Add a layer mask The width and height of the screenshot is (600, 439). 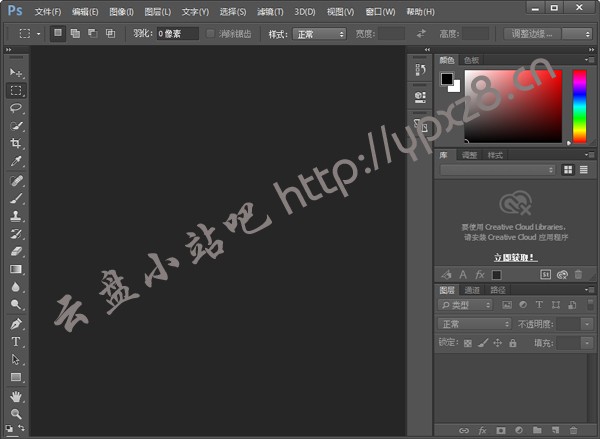click(x=501, y=431)
